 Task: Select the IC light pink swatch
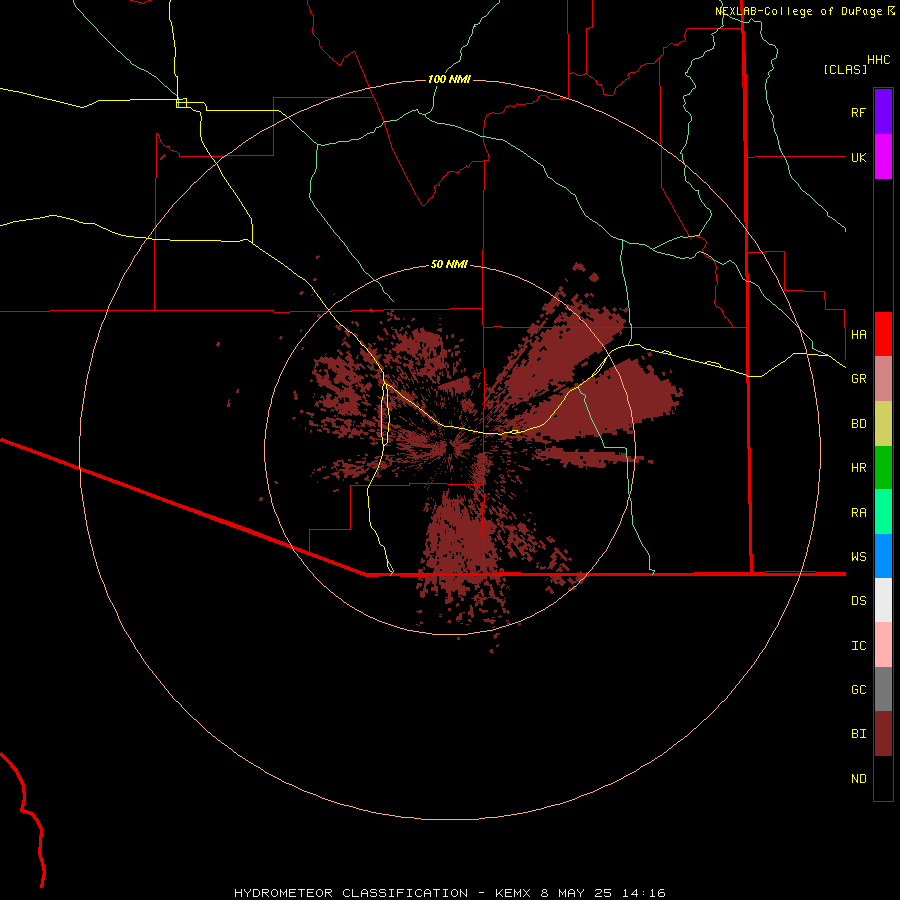(883, 645)
